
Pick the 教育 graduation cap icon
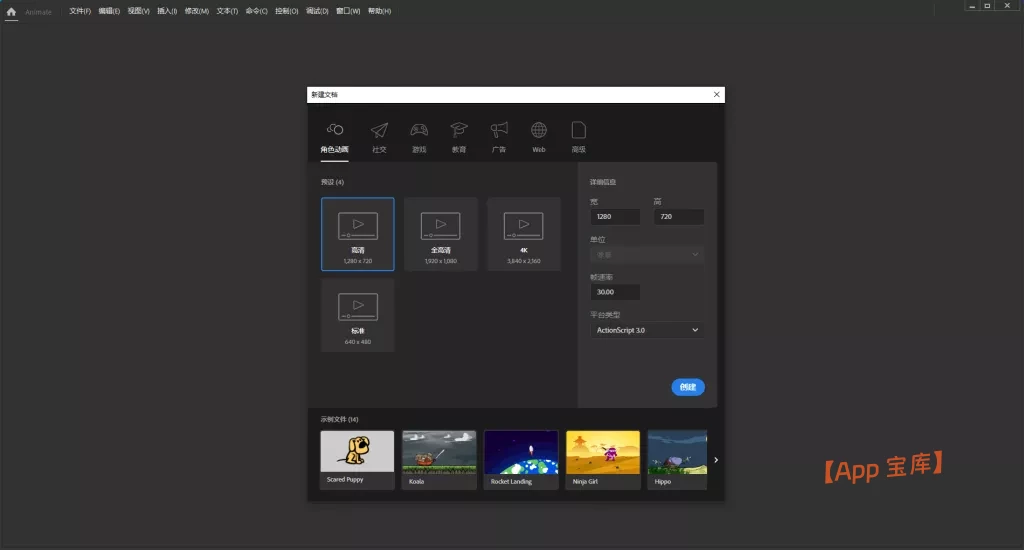click(458, 130)
